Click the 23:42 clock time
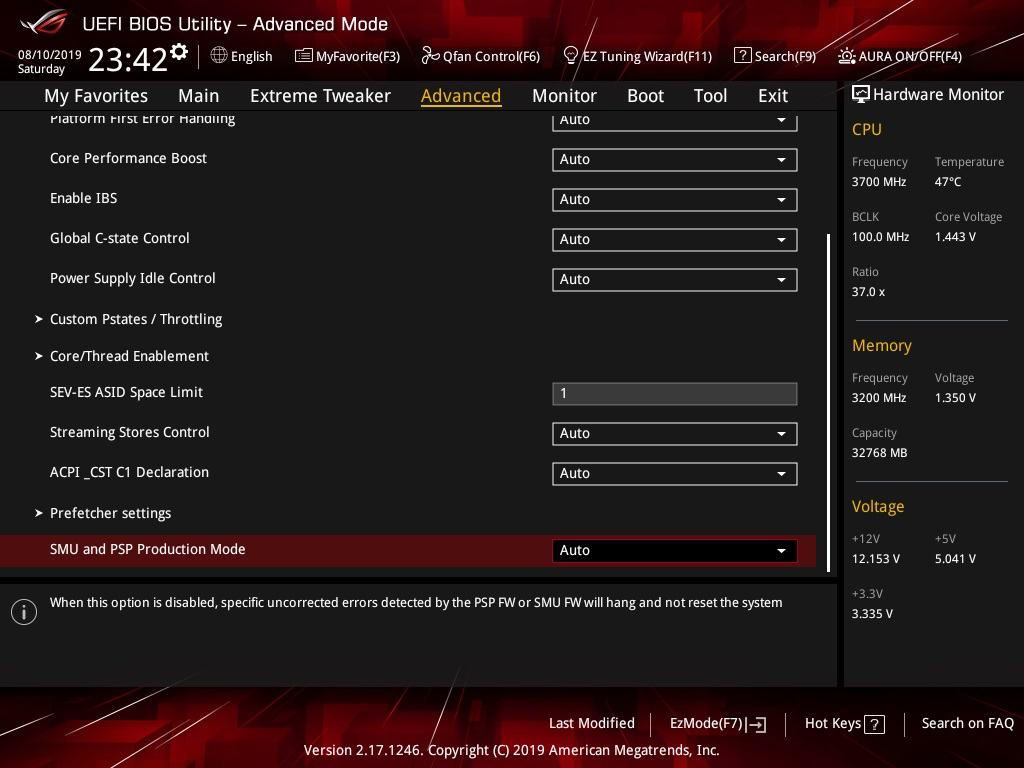The height and width of the screenshot is (768, 1024). click(x=128, y=60)
